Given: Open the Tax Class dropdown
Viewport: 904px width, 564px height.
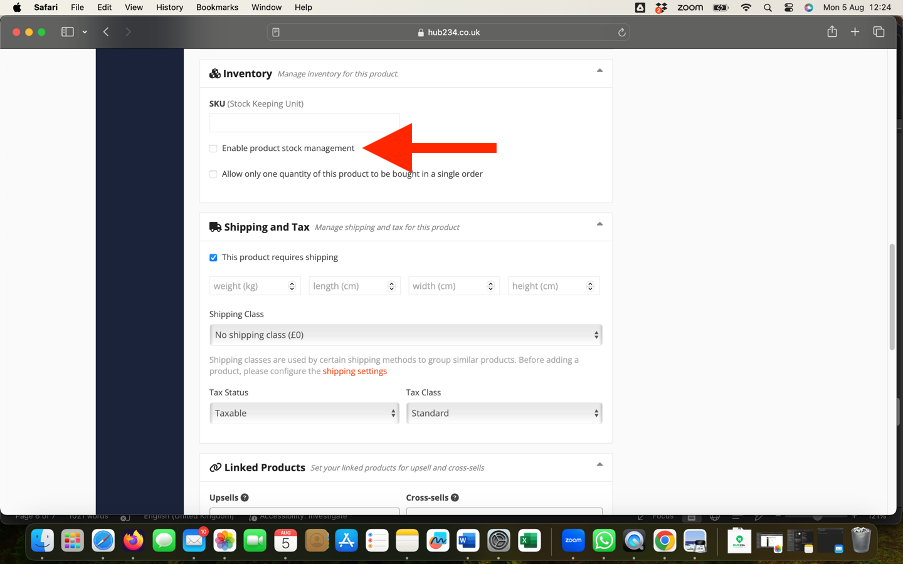Looking at the screenshot, I should point(504,413).
